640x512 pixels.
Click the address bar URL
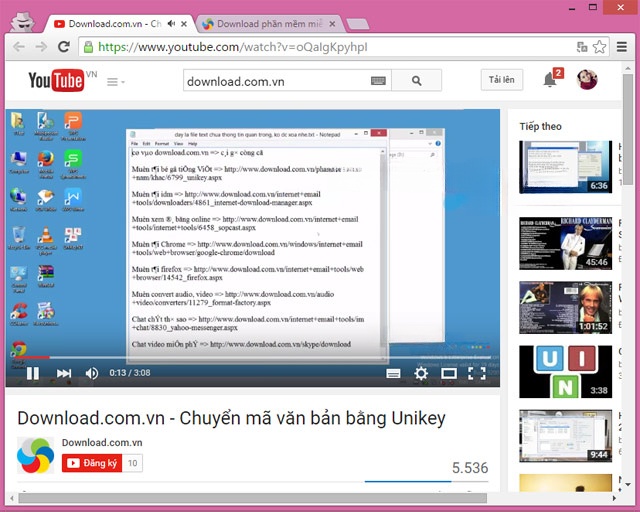tap(233, 47)
